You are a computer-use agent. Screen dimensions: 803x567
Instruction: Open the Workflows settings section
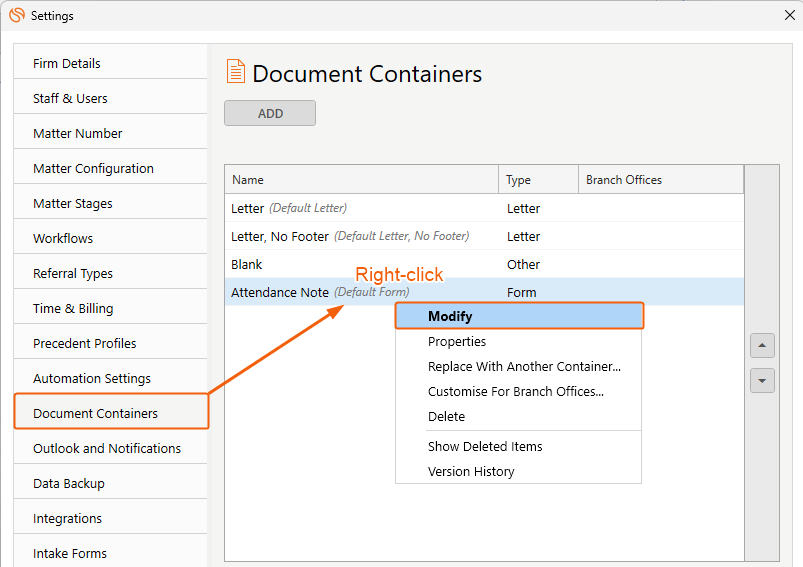(x=63, y=238)
